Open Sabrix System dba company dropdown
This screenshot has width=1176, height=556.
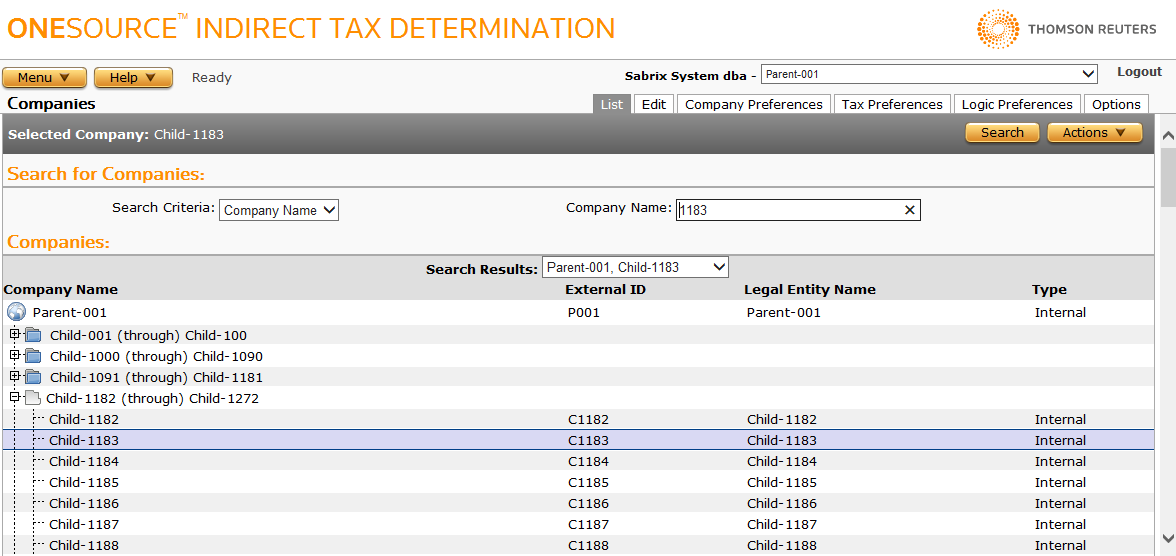tap(929, 74)
